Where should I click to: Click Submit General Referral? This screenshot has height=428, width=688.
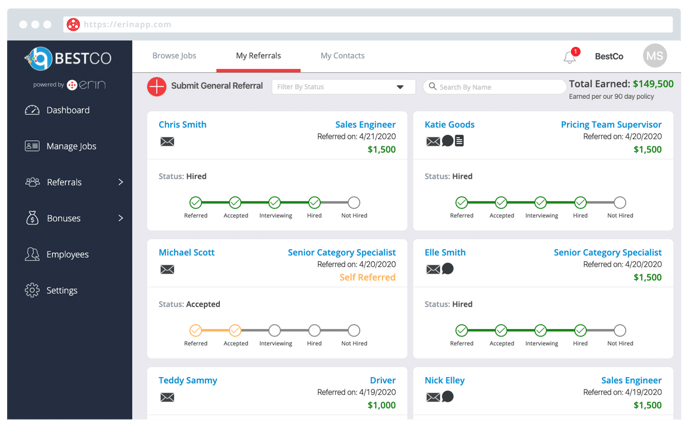tap(217, 86)
